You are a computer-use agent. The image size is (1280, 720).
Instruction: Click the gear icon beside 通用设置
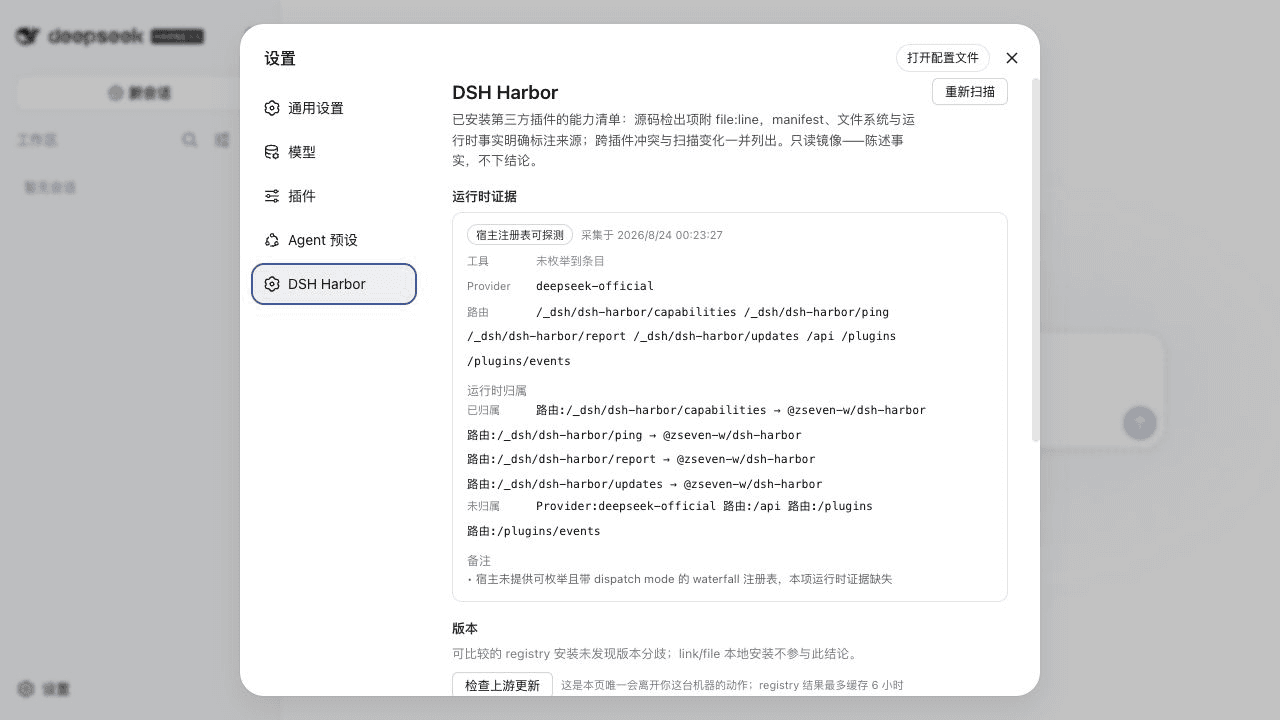(x=272, y=108)
